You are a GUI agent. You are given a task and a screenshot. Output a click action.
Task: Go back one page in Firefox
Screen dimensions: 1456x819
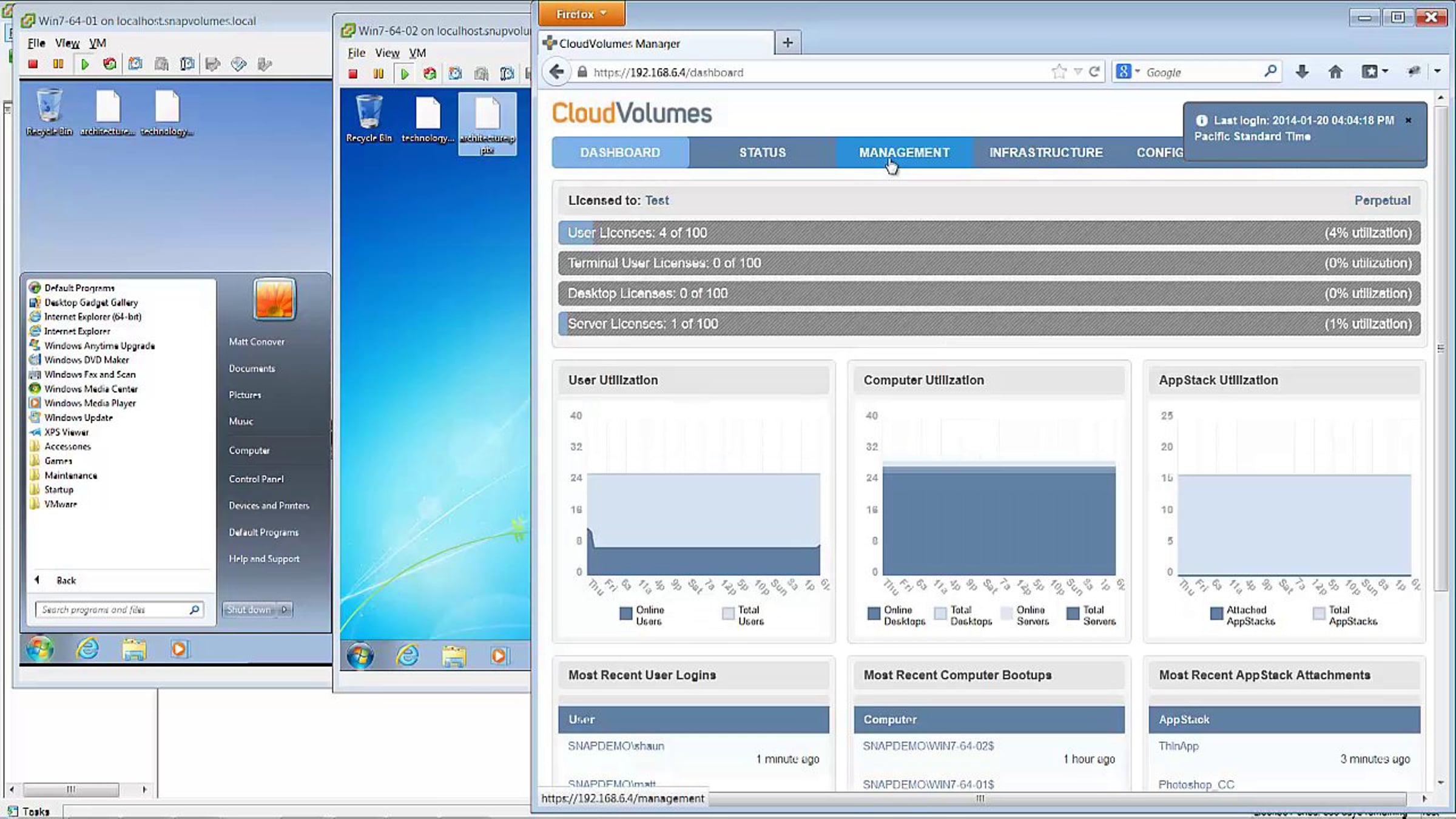556,72
